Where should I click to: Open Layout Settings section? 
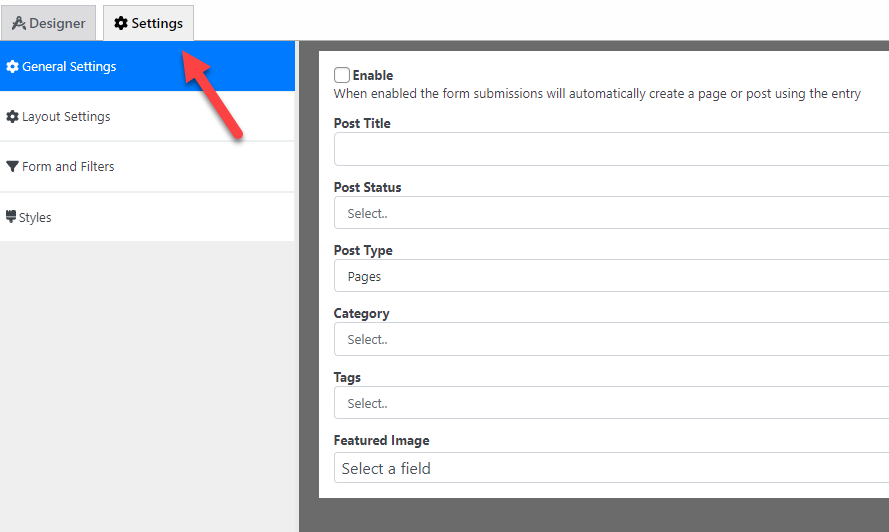click(x=147, y=116)
